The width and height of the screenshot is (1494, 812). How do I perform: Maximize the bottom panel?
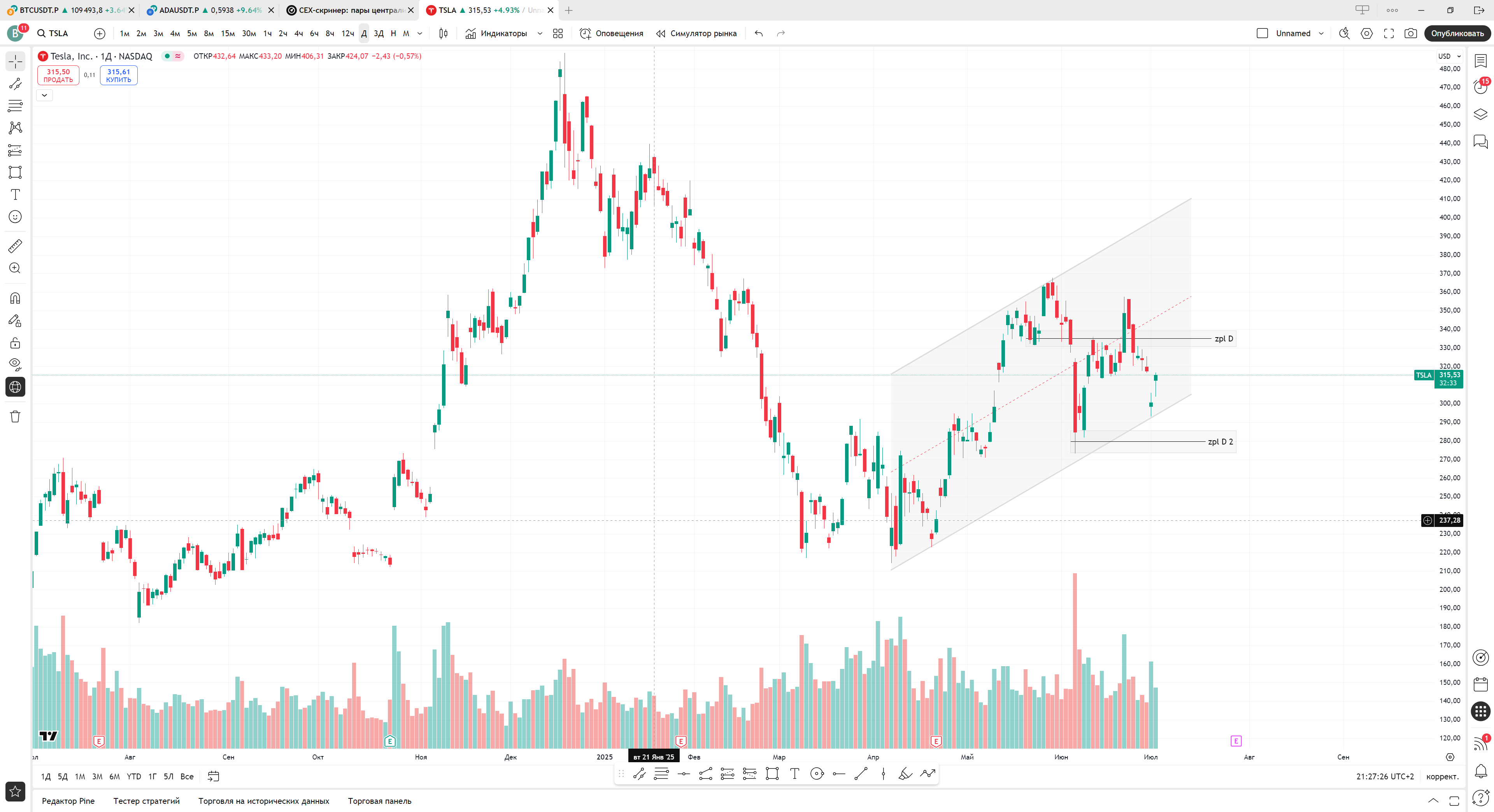click(1454, 800)
